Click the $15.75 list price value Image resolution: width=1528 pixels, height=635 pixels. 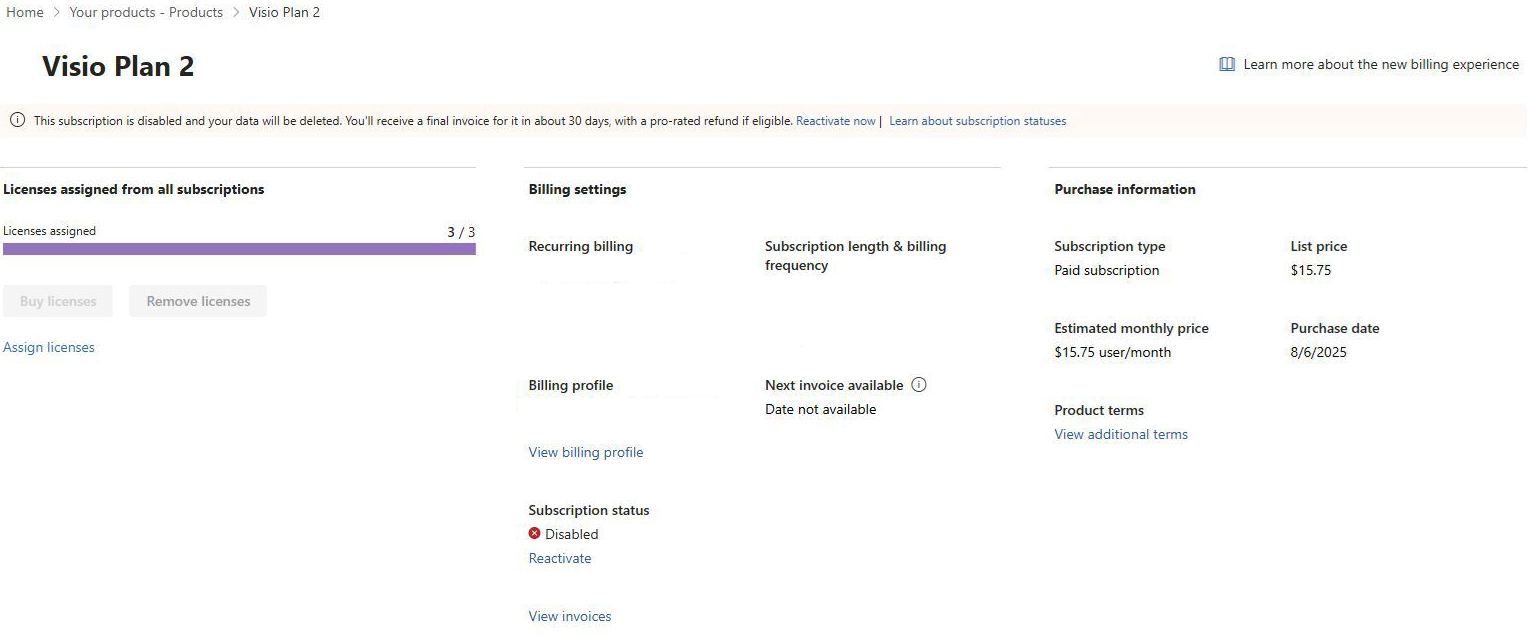pos(1311,271)
